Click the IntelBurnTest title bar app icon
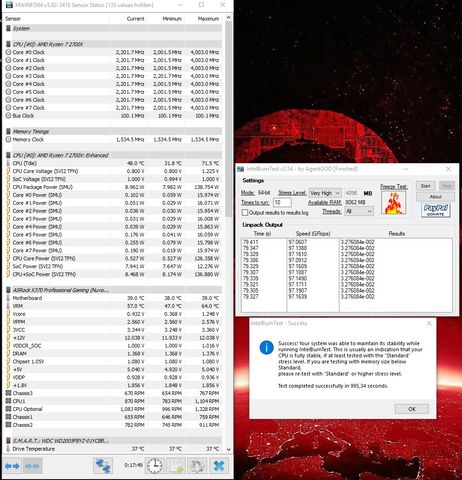This screenshot has height=480, width=462. [240, 169]
